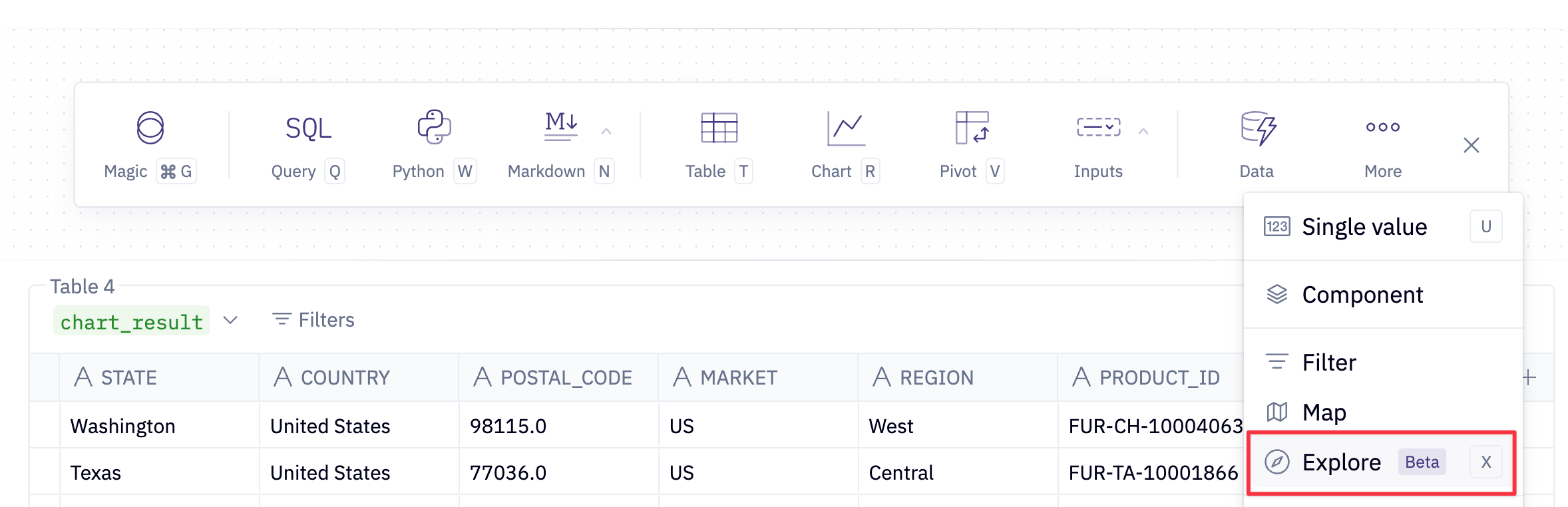Select Single value from the menu

coord(1364,227)
